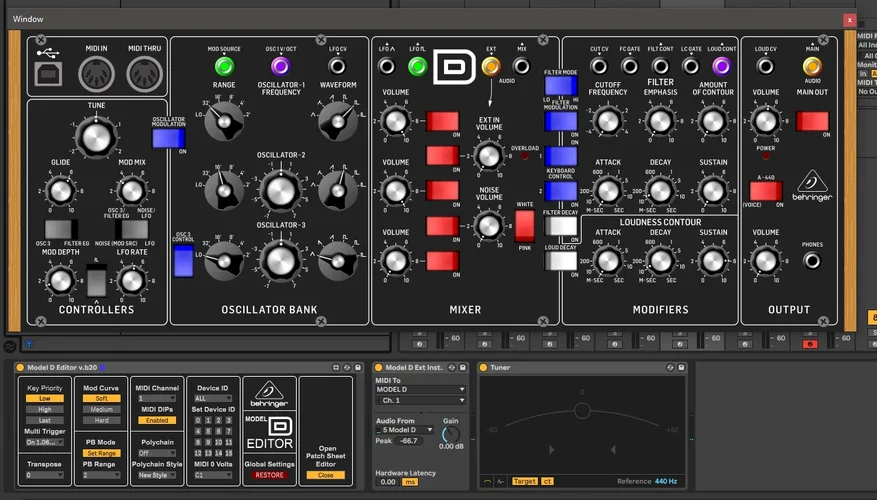Toggle red switch beside EXT IN VOLUME knob
877x500 pixels.
tap(442, 156)
